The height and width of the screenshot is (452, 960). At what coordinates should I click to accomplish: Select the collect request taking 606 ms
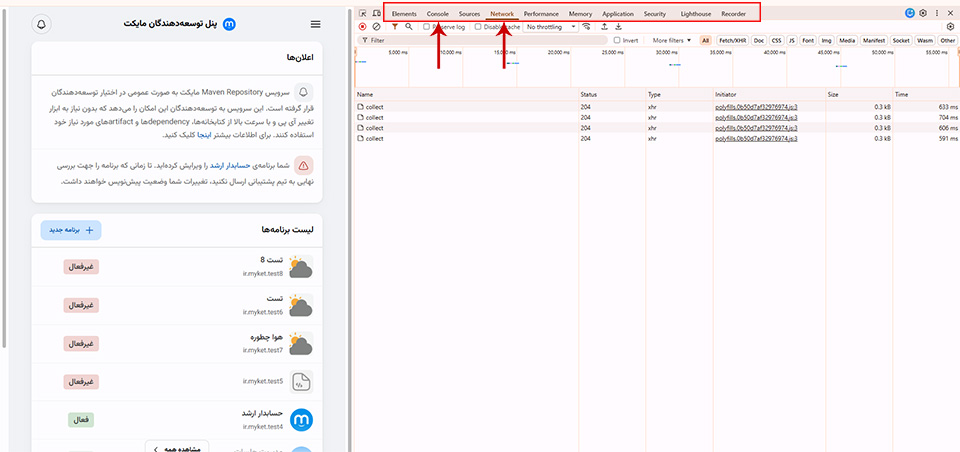click(x=657, y=128)
